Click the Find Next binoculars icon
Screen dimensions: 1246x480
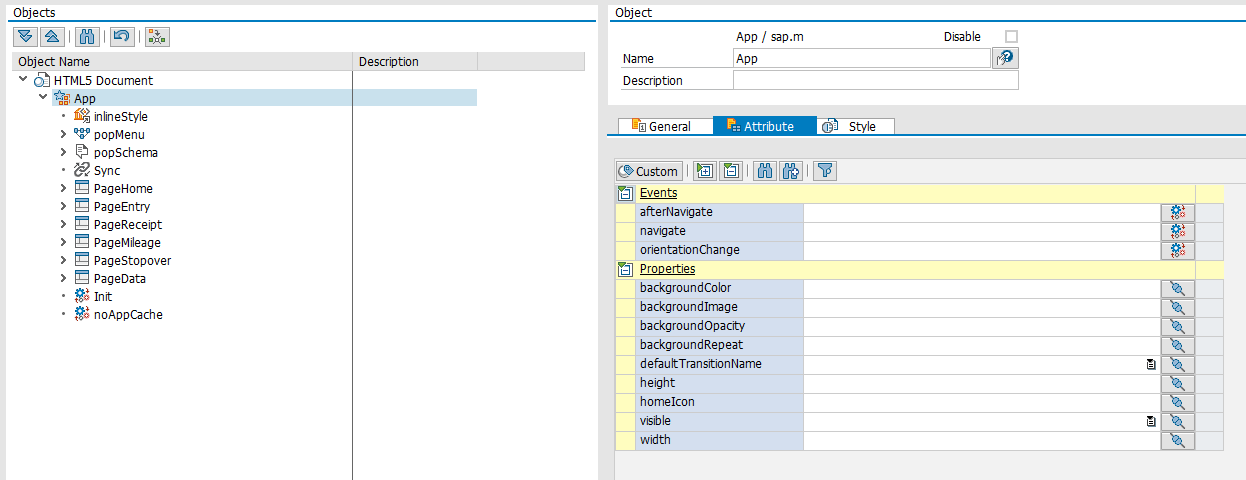pos(791,171)
